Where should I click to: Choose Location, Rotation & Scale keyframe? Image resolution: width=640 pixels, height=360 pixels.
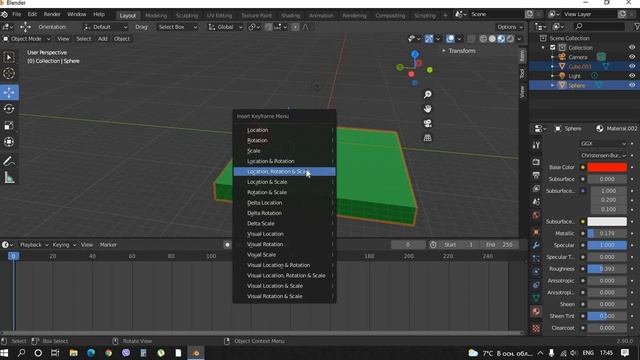(x=284, y=172)
